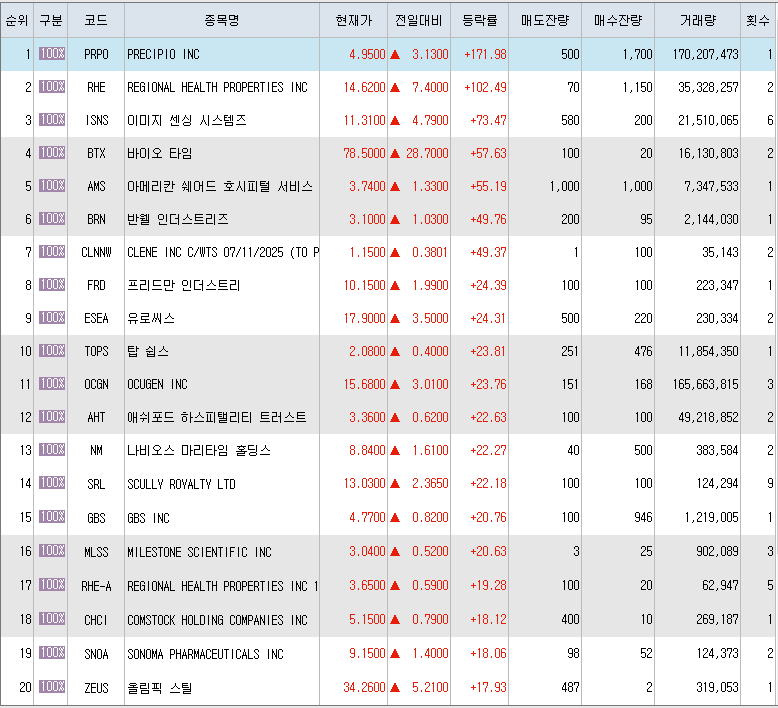Click the up arrow beside 28.7000
Screen dimensions: 778x708
pyautogui.click(x=395, y=153)
